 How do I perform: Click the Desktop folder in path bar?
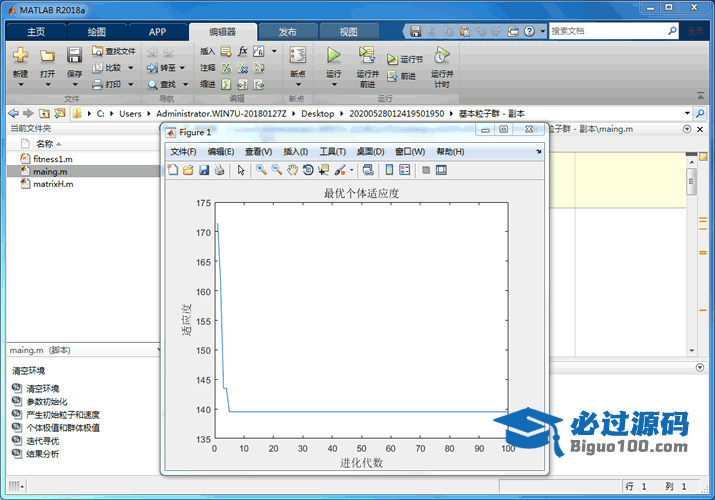click(x=317, y=113)
